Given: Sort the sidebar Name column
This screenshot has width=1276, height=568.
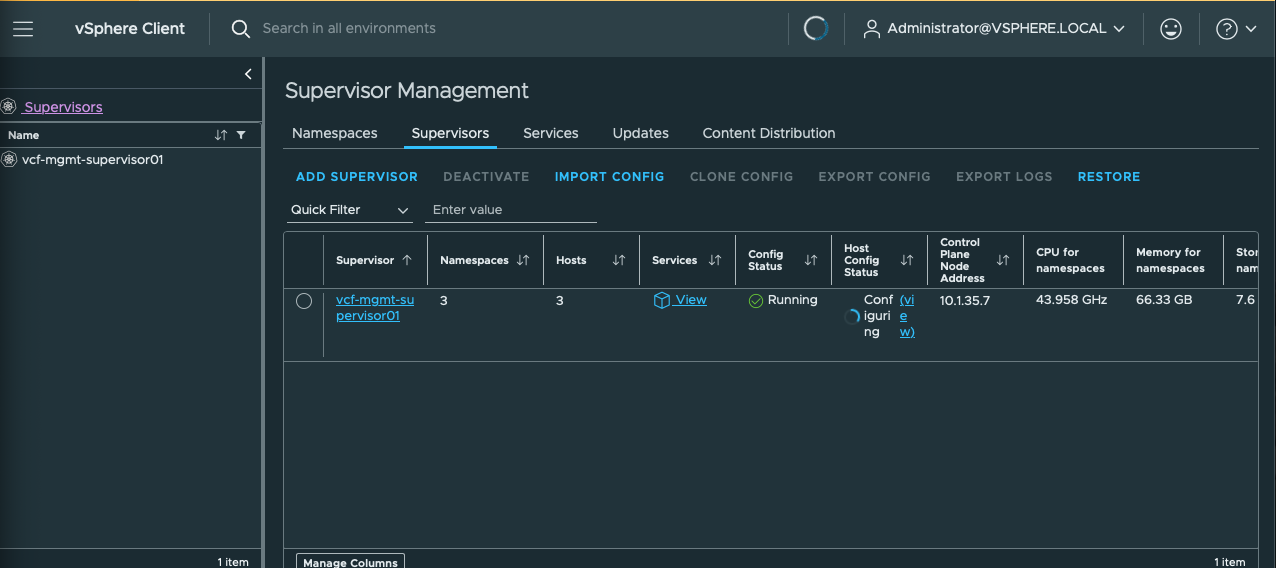Looking at the screenshot, I should (221, 135).
